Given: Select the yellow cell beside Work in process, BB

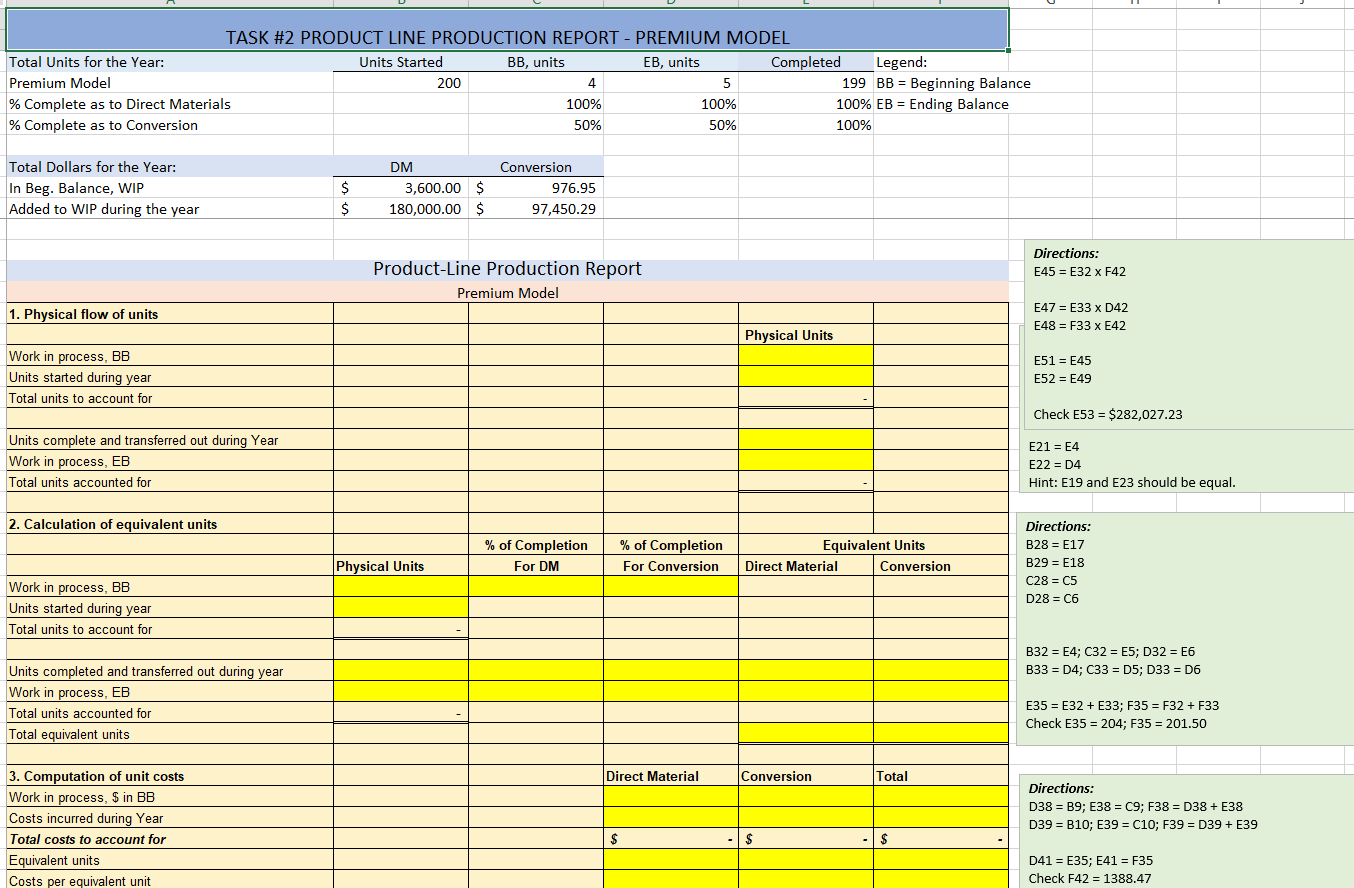Looking at the screenshot, I should coord(805,356).
